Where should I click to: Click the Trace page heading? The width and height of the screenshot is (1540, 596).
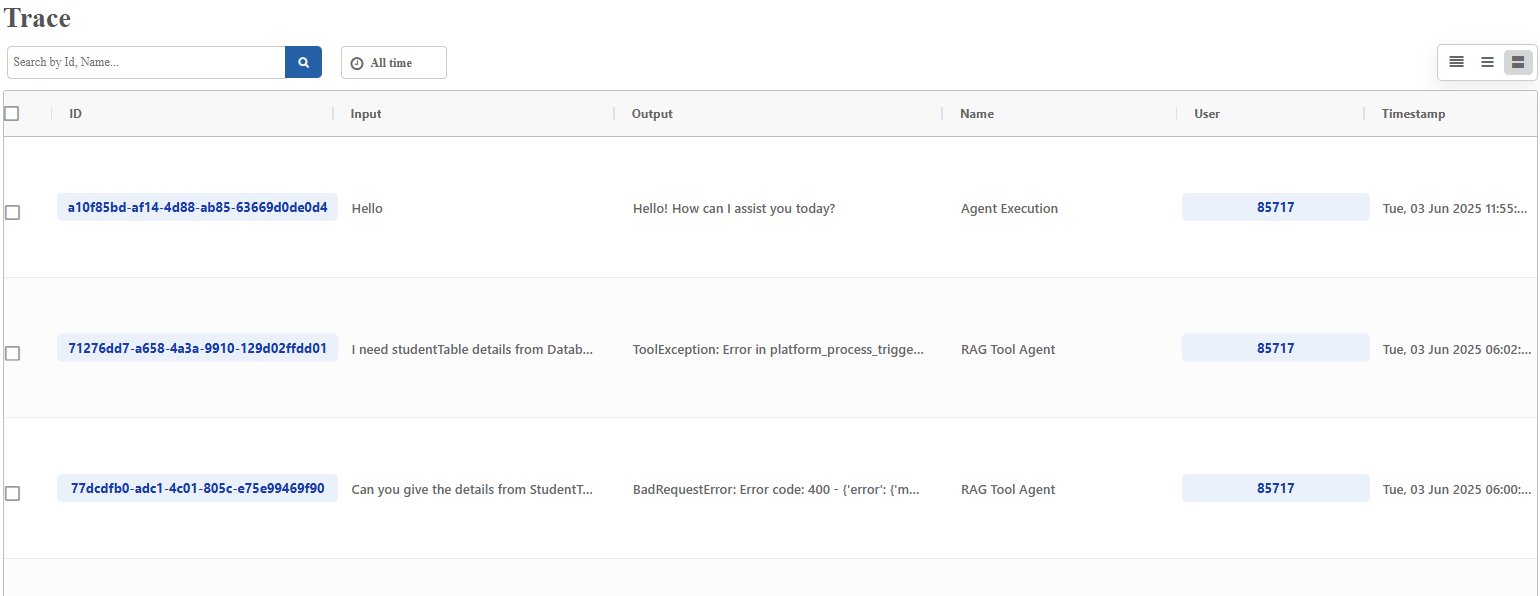tap(38, 18)
